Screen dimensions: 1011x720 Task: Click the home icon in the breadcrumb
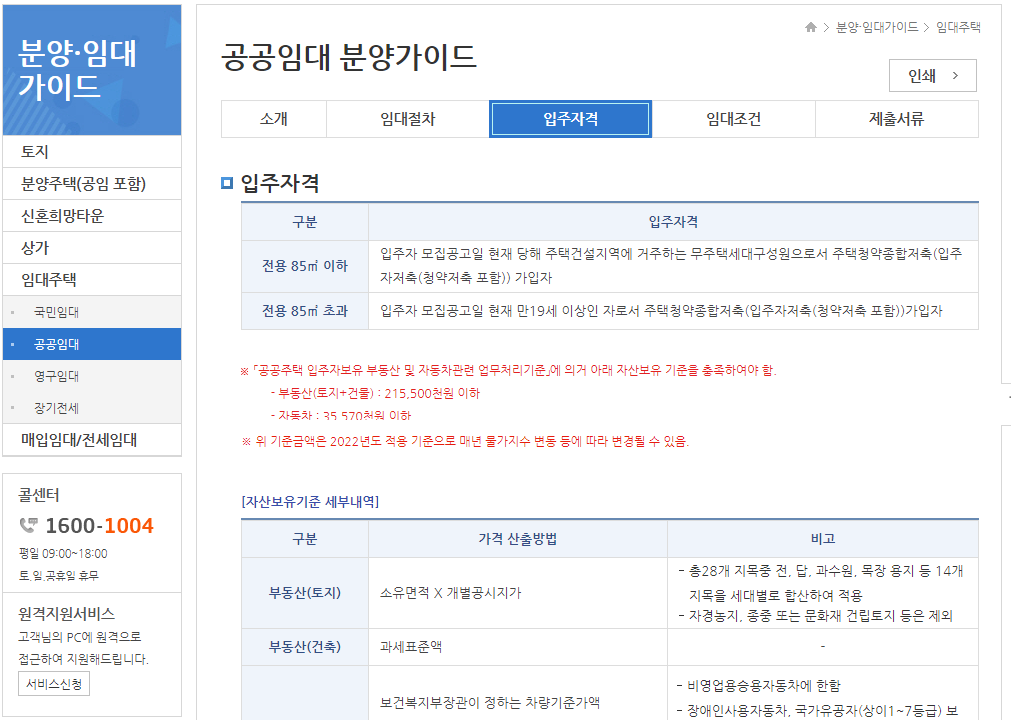(x=810, y=28)
